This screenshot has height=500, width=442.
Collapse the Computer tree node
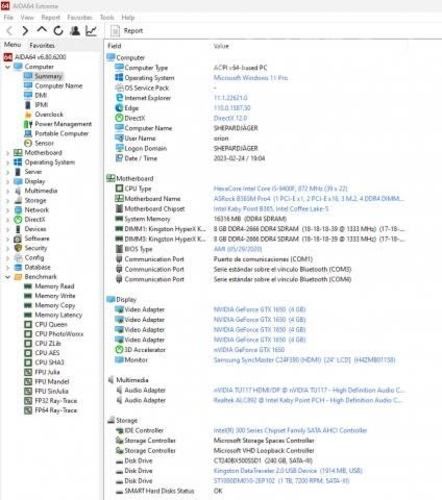(x=8, y=67)
